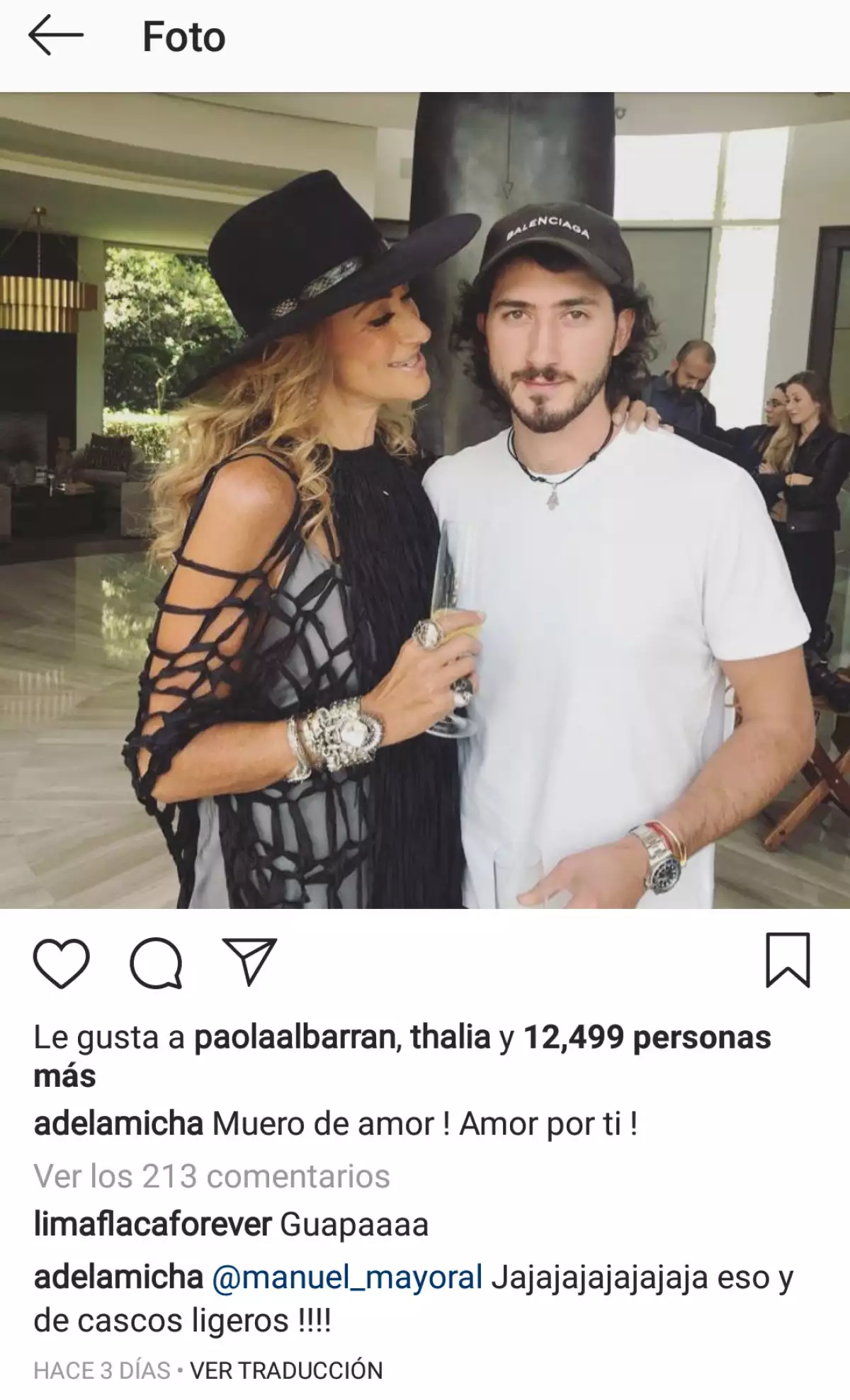
Task: Tap the back arrow icon
Action: click(56, 36)
